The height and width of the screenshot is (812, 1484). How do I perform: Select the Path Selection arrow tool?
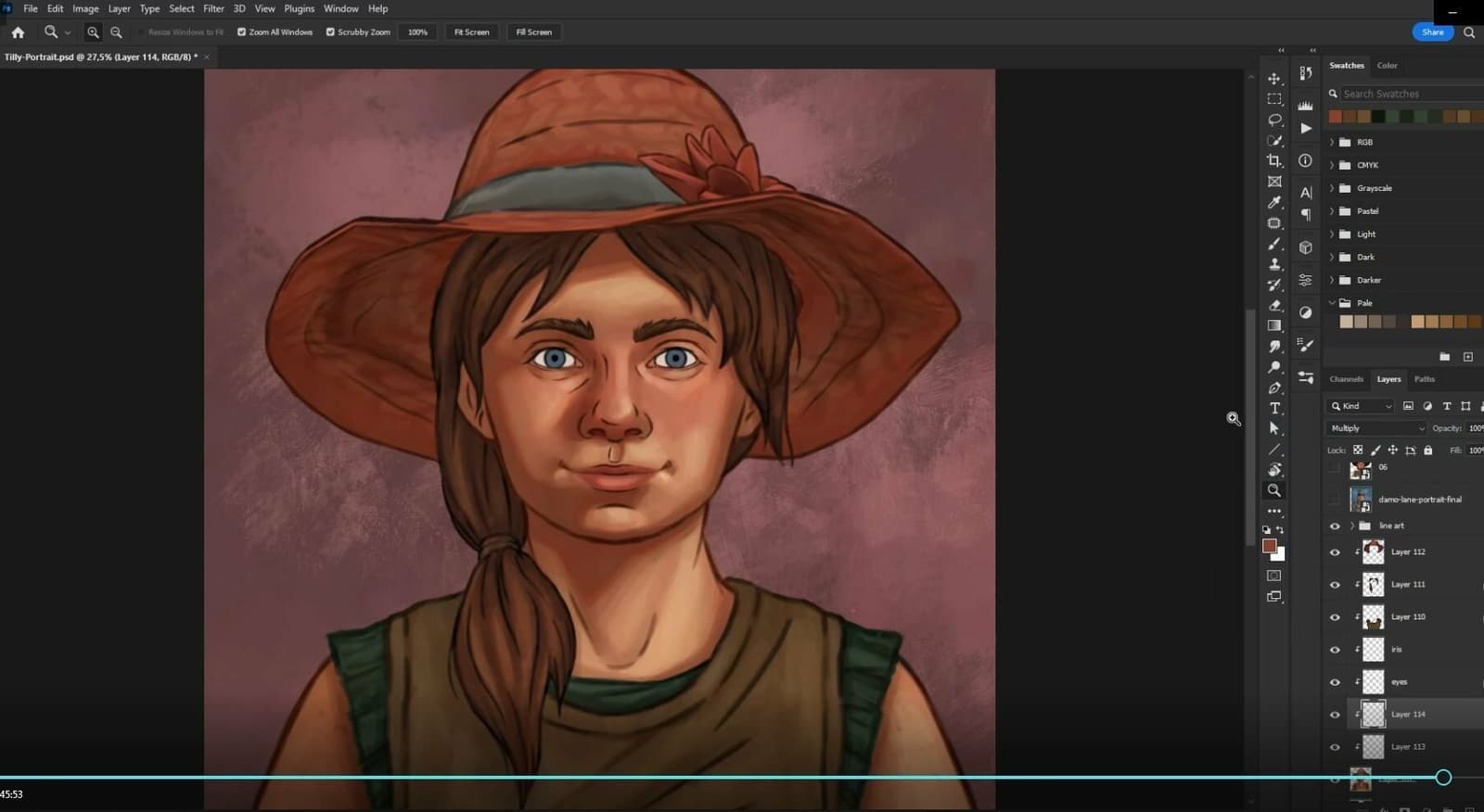point(1274,428)
